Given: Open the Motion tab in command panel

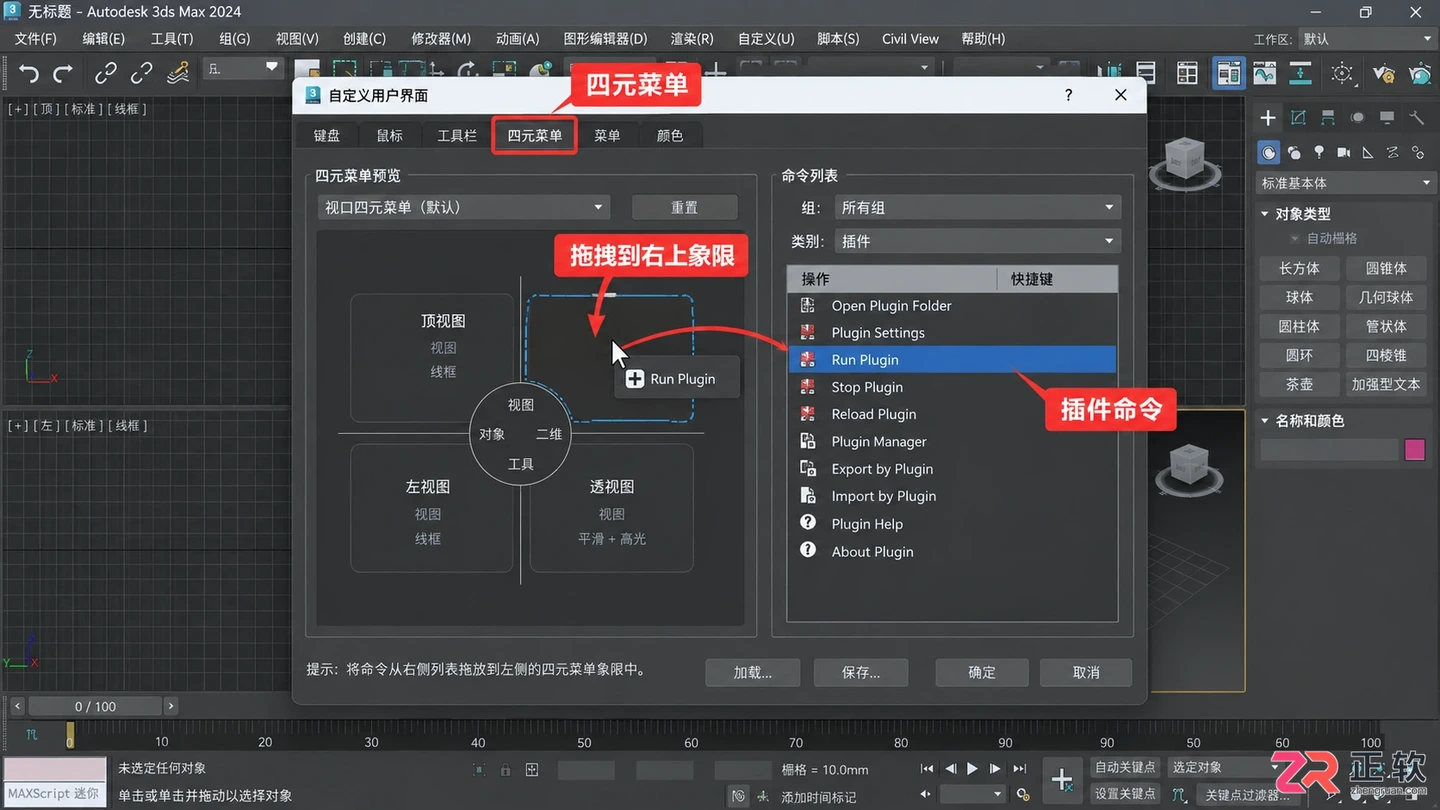Looking at the screenshot, I should coord(1357,117).
